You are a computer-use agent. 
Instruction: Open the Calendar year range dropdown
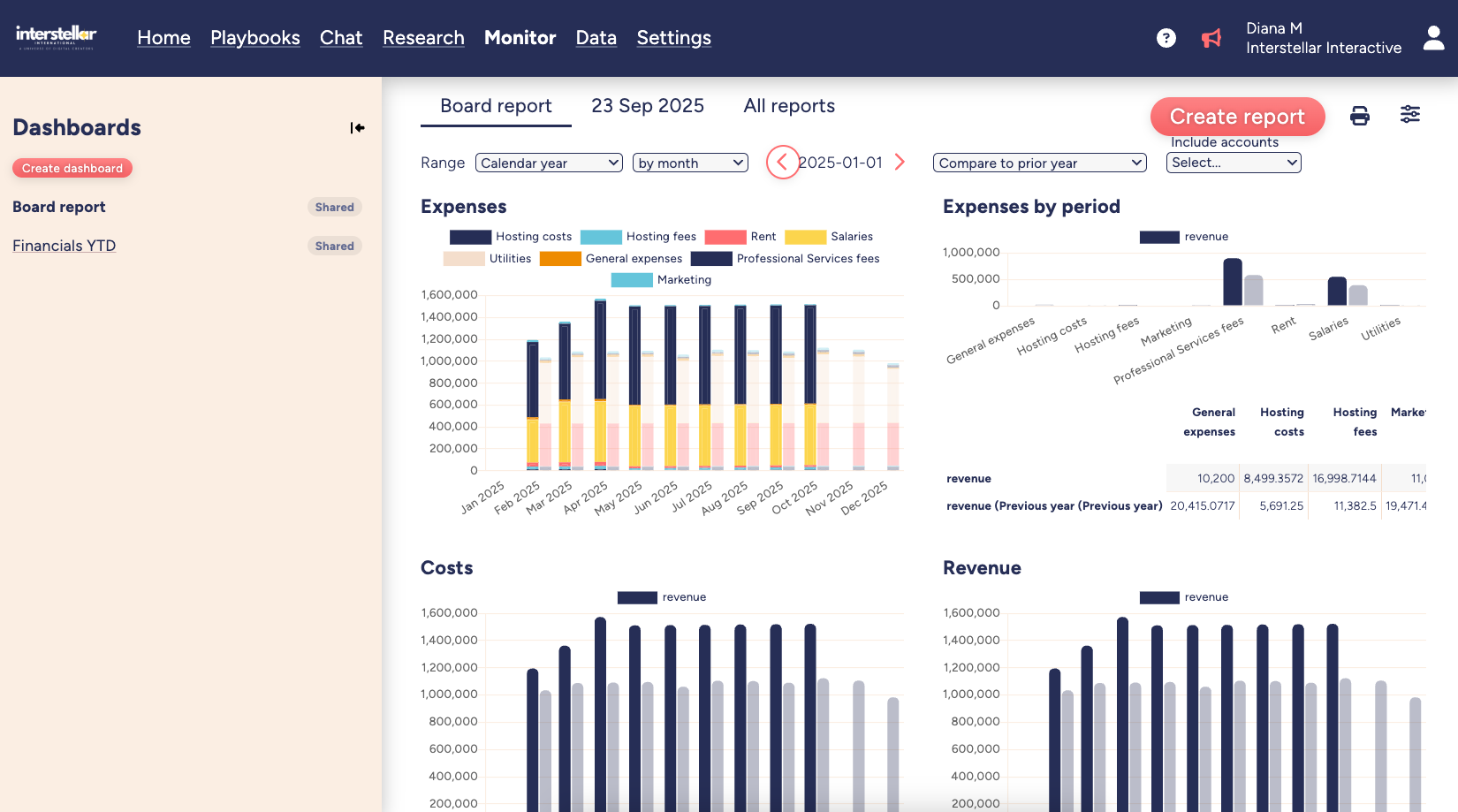pos(549,163)
